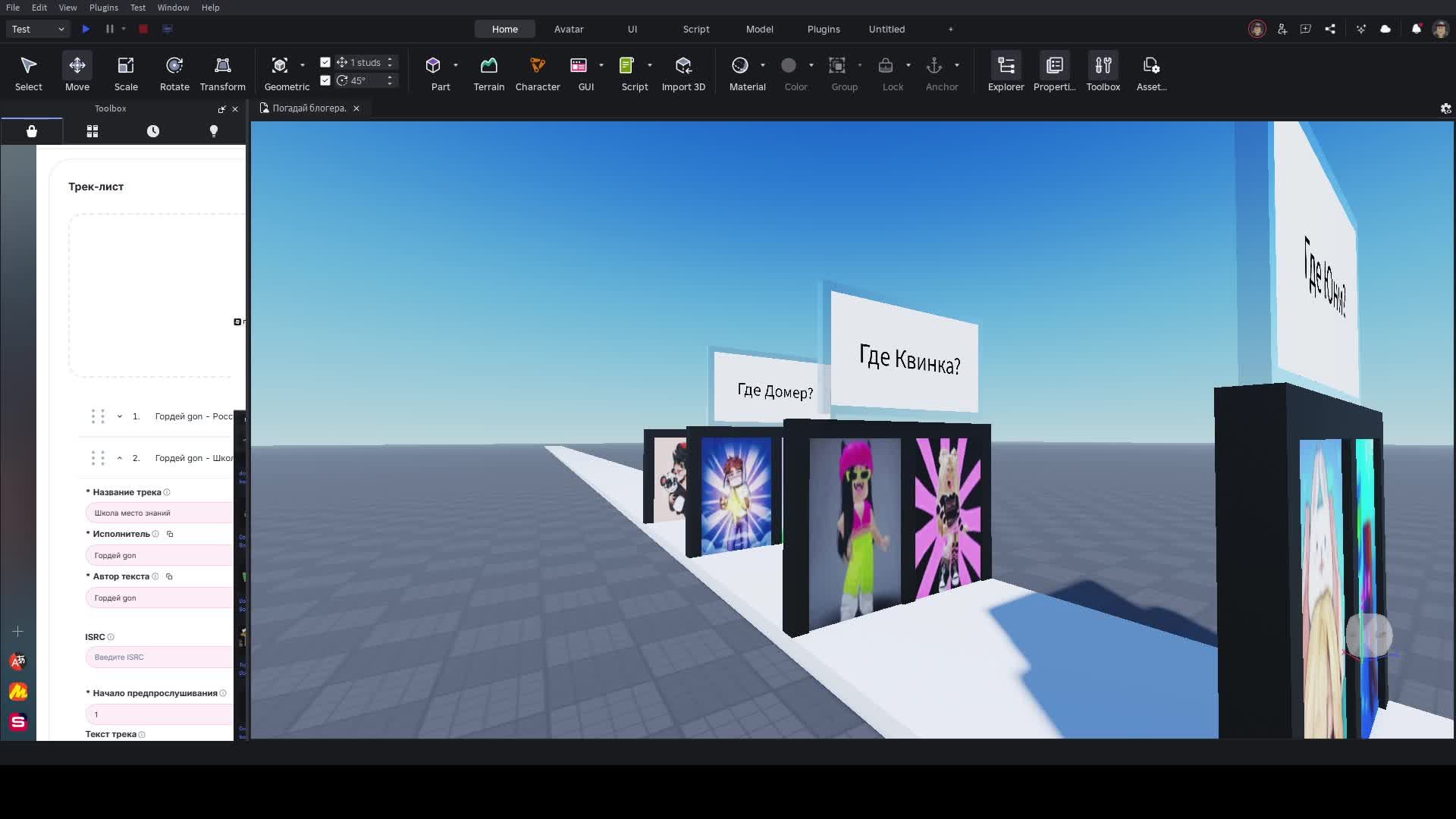This screenshot has height=819, width=1456.
Task: Open the Test mode dropdown
Action: pyautogui.click(x=39, y=29)
